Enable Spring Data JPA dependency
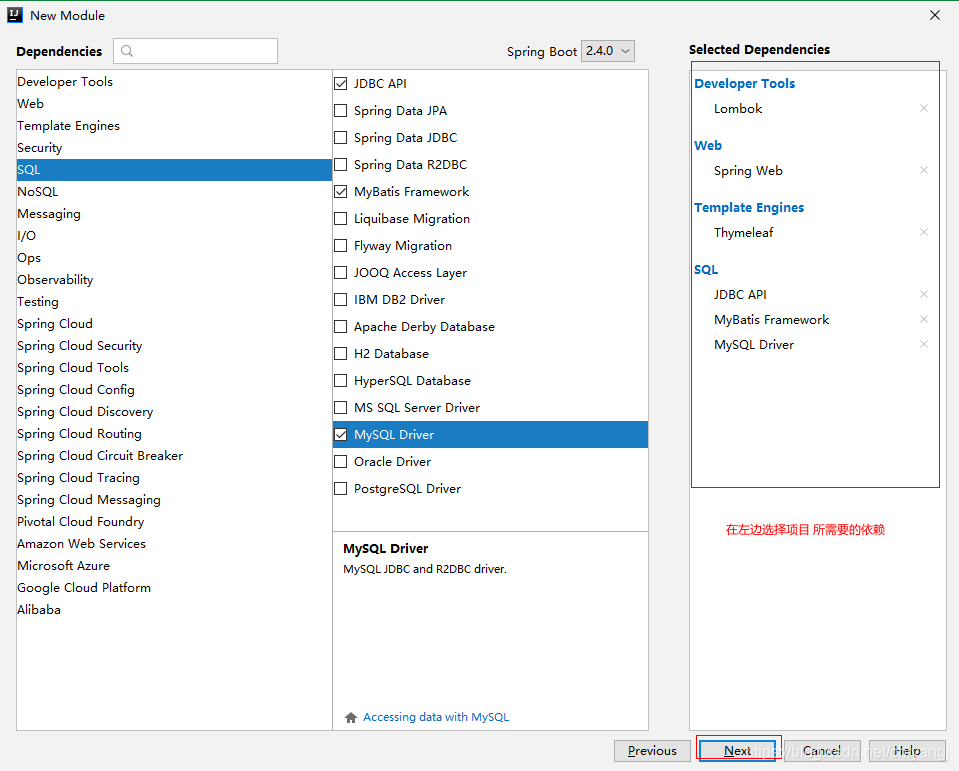This screenshot has width=959, height=771. (x=341, y=111)
